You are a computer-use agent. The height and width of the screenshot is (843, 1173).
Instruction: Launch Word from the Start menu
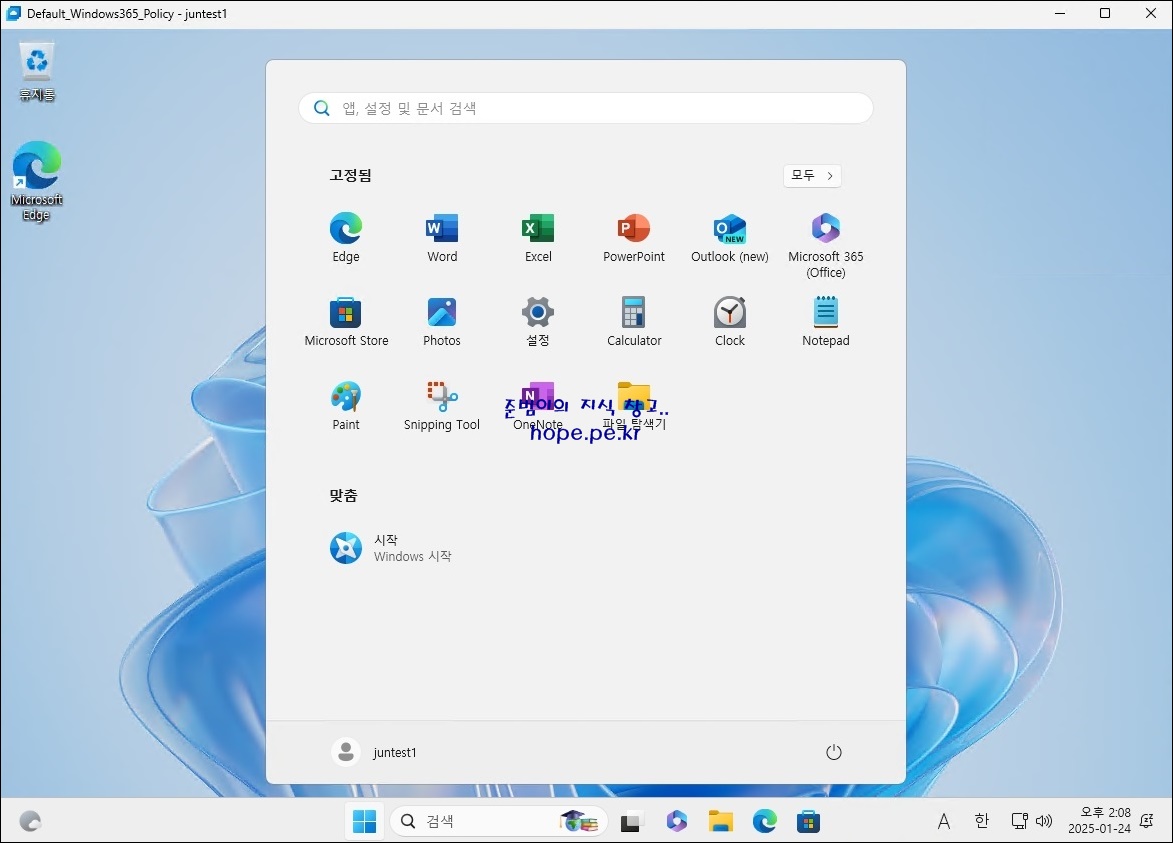pyautogui.click(x=441, y=238)
